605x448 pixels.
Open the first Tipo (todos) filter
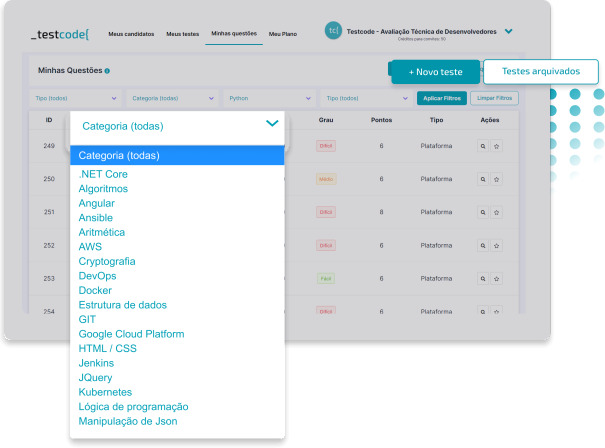[76, 98]
